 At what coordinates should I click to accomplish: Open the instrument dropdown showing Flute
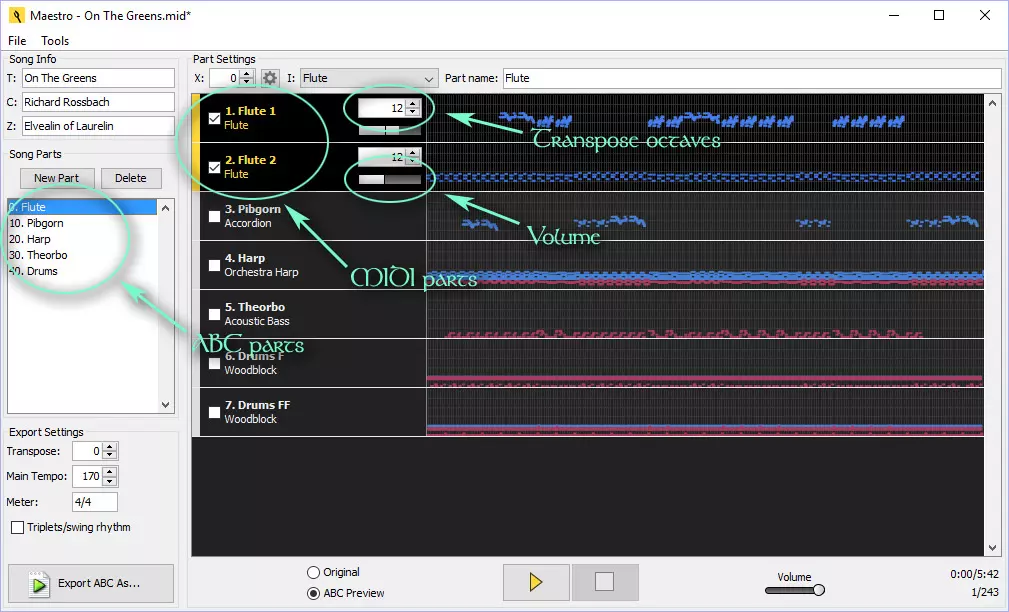(x=369, y=79)
